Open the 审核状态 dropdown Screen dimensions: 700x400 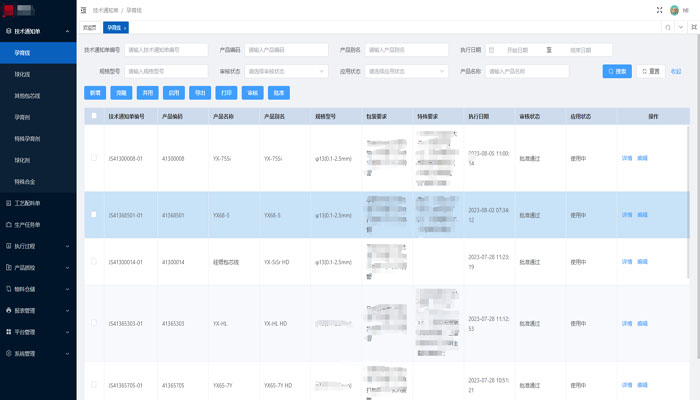tap(285, 71)
